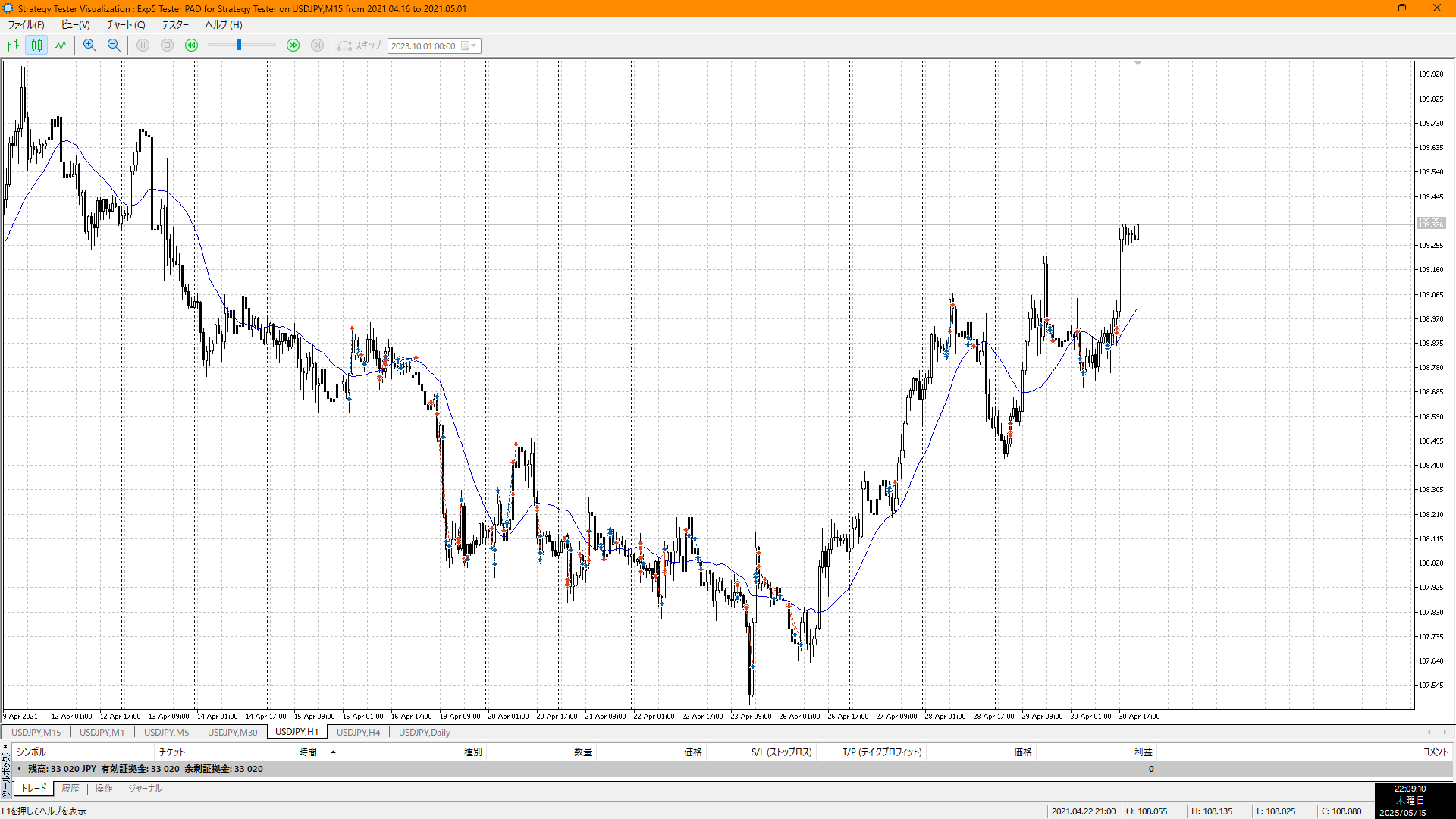Switch to bar chart display
The height and width of the screenshot is (819, 1456).
[x=13, y=45]
